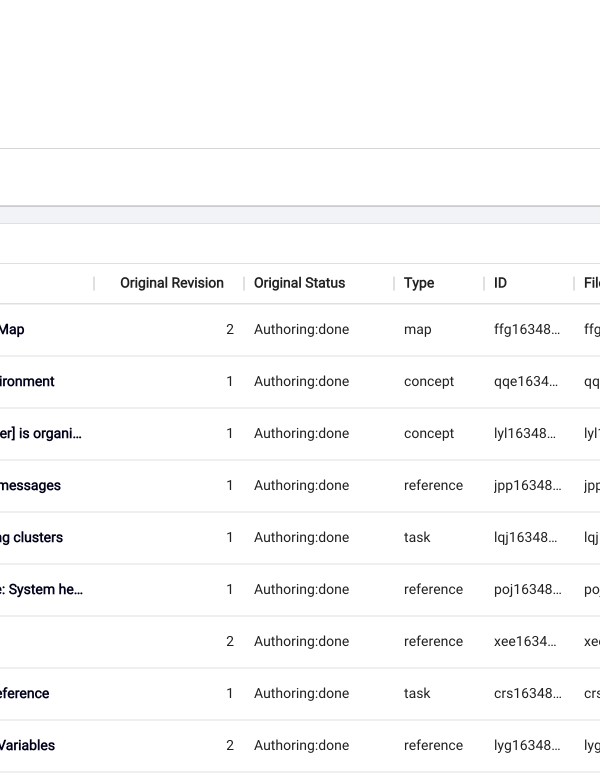Click 'reference' type in jpp16348 row

pos(433,485)
